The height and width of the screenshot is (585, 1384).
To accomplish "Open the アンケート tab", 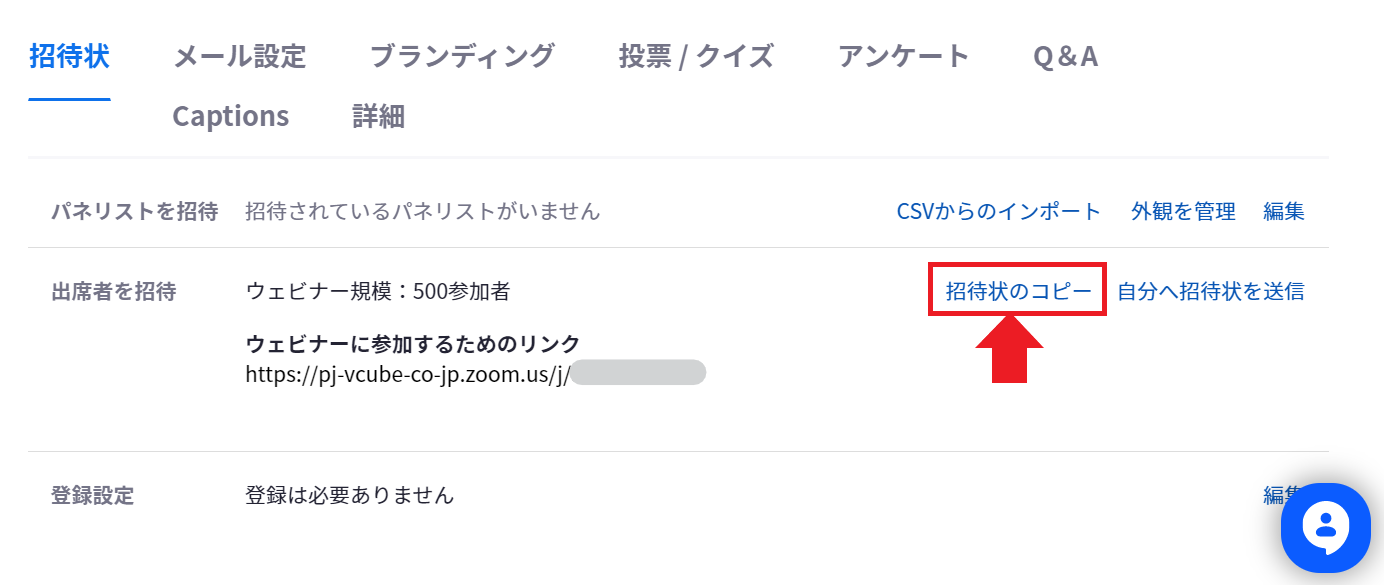I will (x=903, y=56).
